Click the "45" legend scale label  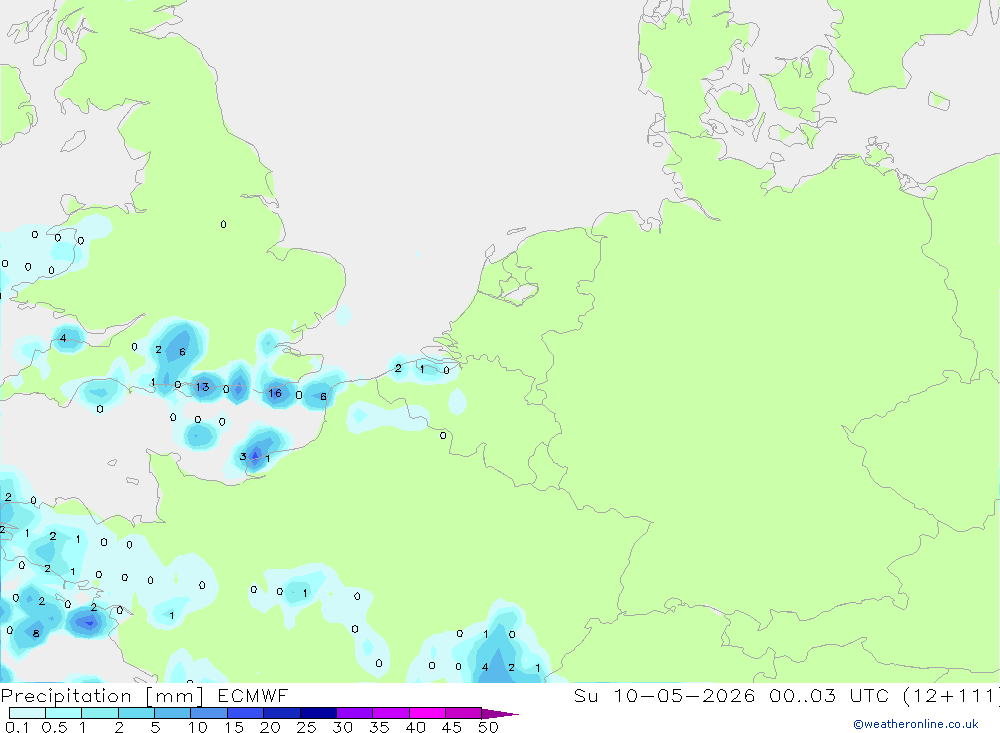pyautogui.click(x=452, y=727)
